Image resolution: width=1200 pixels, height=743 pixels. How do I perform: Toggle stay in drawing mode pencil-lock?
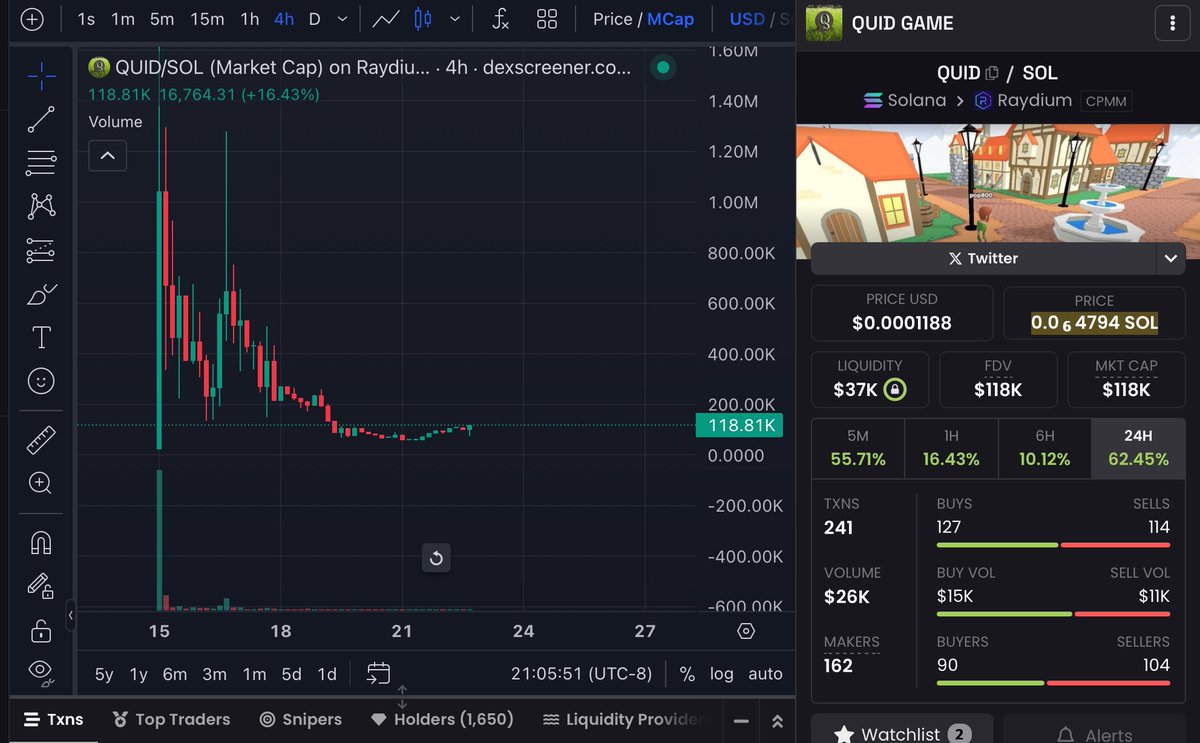click(41, 586)
